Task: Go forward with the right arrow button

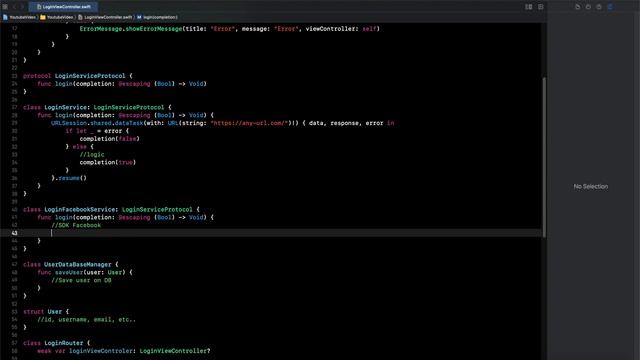Action: [22, 7]
